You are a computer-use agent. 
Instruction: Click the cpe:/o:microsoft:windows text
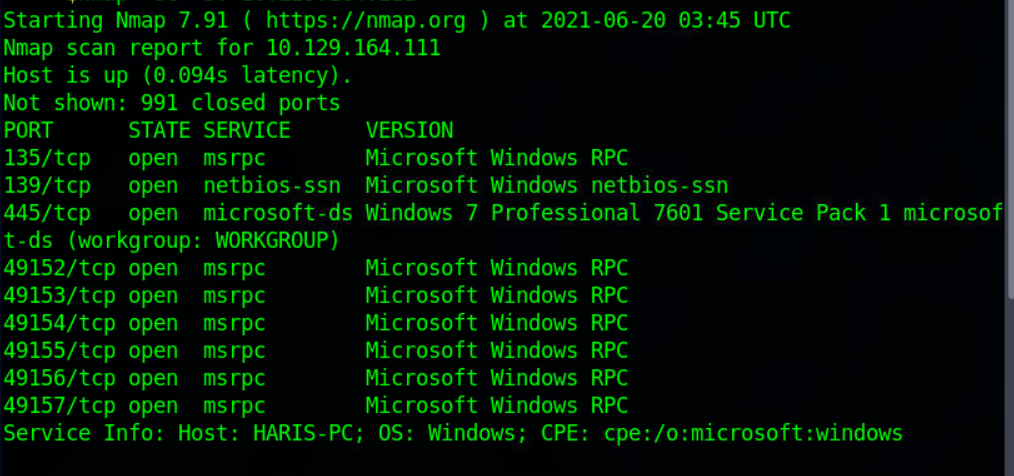(753, 433)
